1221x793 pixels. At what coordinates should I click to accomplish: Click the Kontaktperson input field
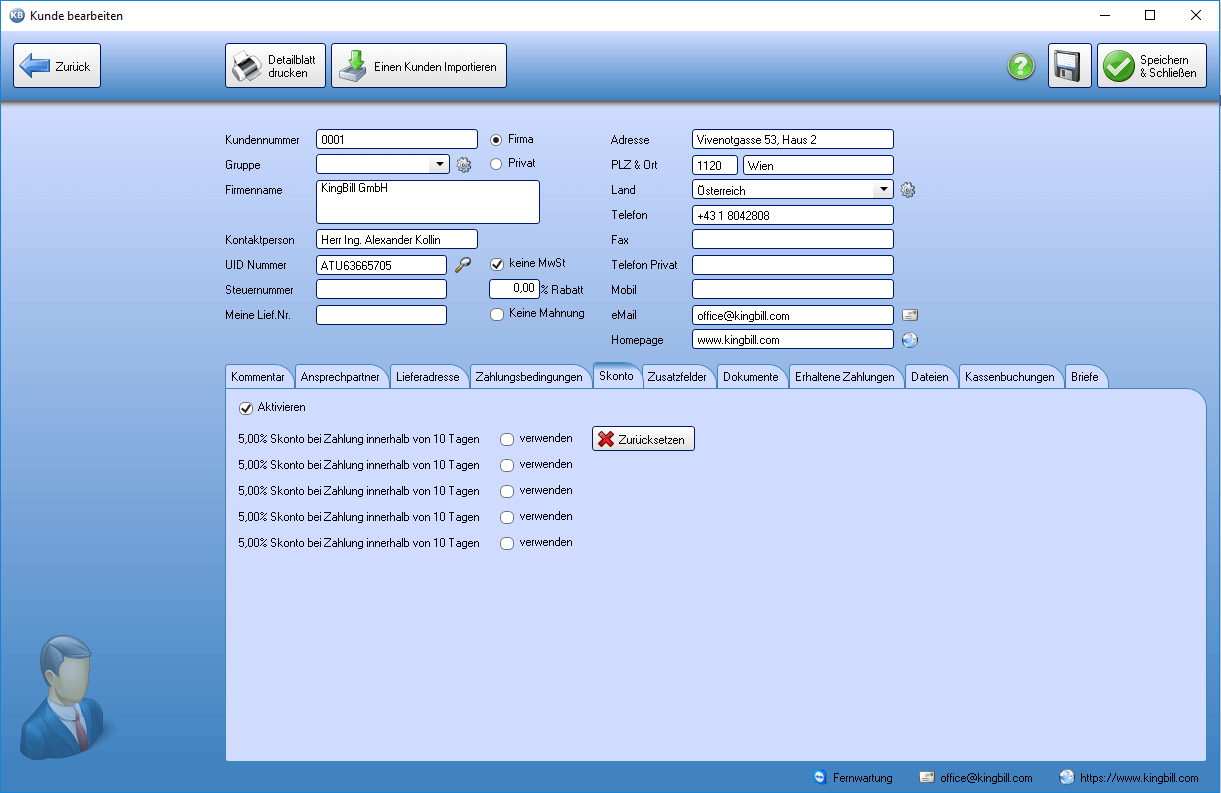[397, 240]
